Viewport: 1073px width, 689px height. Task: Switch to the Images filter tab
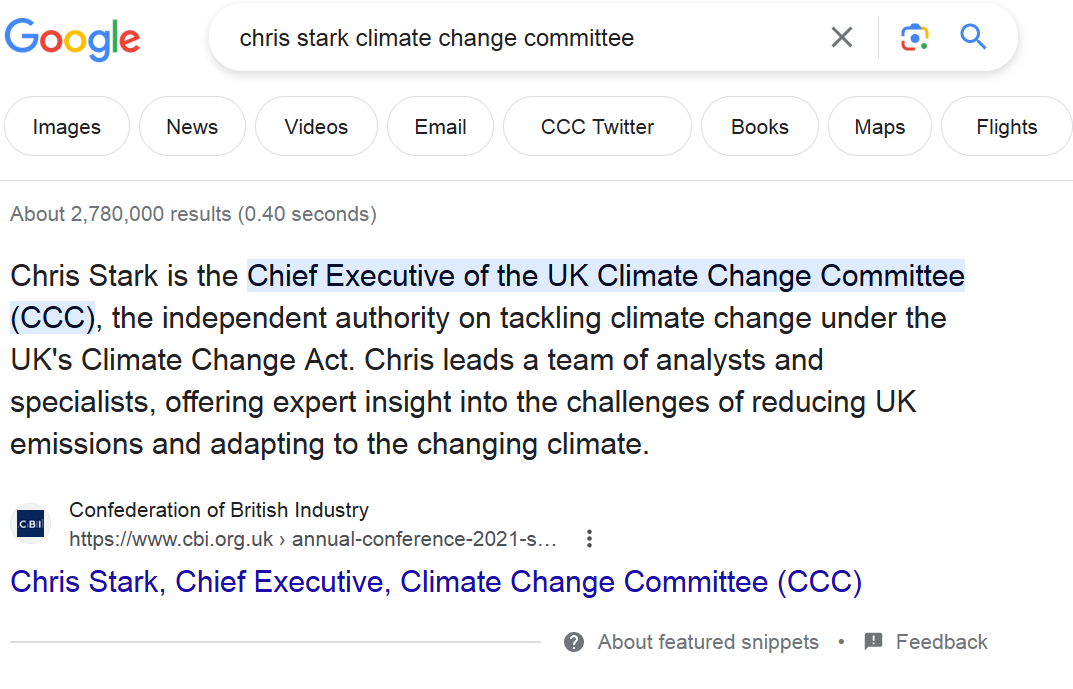tap(67, 127)
